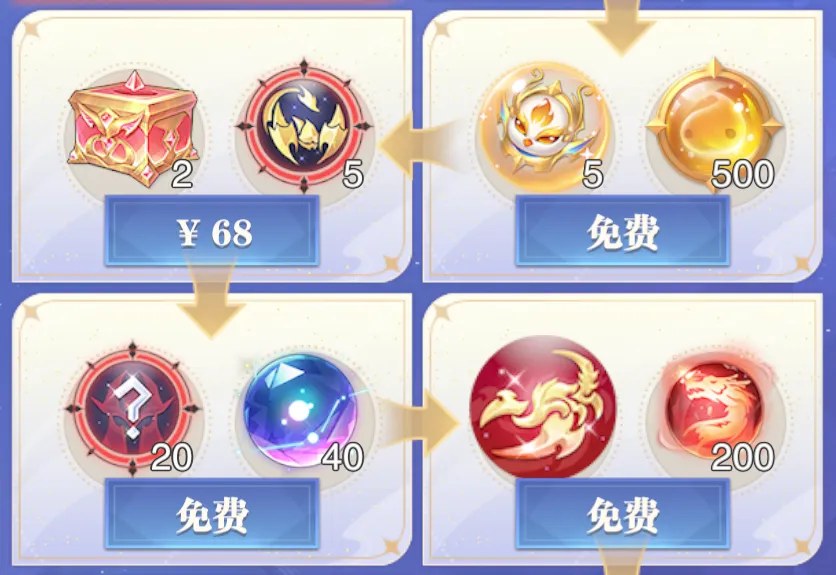Select the red question mark mystery emblem
Image resolution: width=836 pixels, height=575 pixels.
tap(133, 409)
